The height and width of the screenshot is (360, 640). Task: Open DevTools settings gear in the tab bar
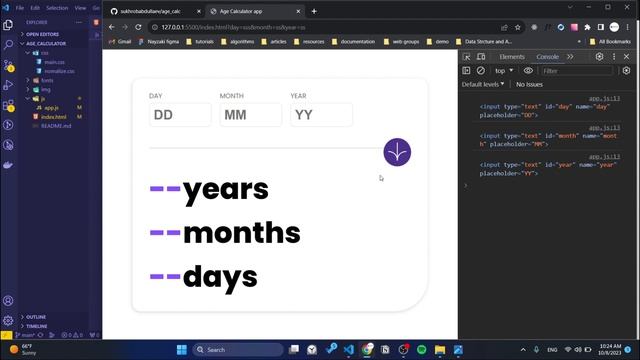pyautogui.click(x=599, y=57)
